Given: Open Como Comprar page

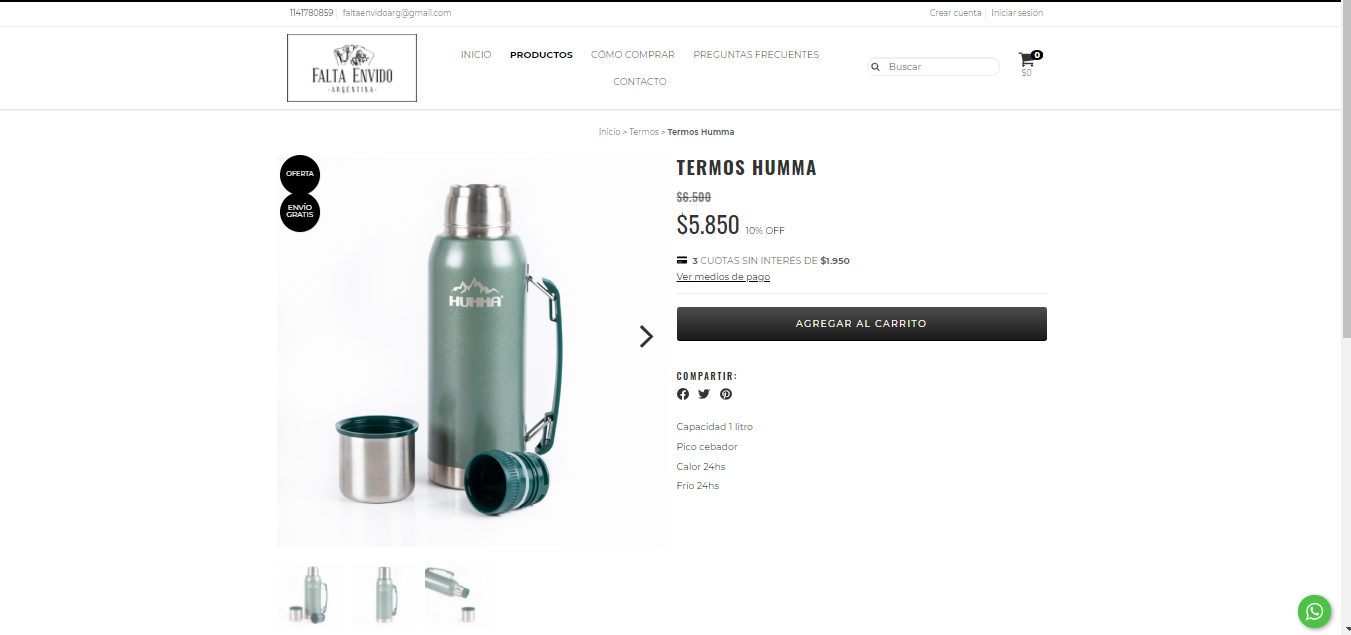Looking at the screenshot, I should 633,55.
